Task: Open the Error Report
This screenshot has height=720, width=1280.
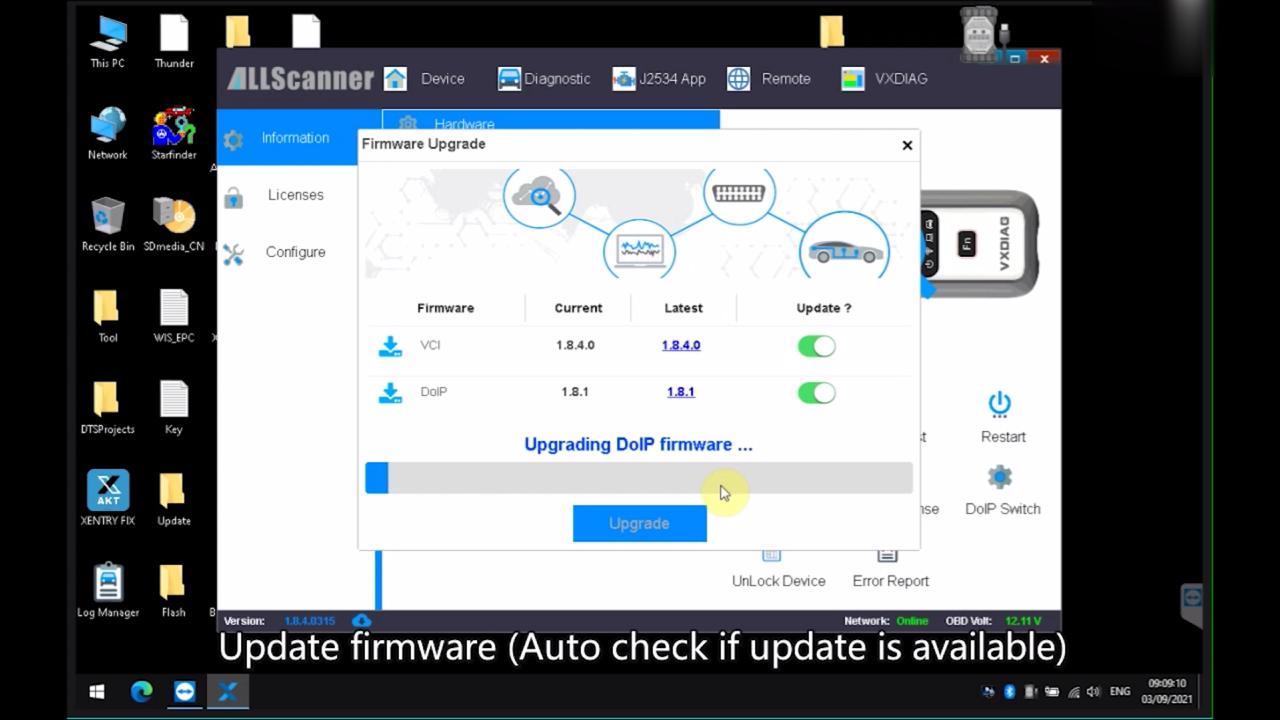Action: point(891,581)
